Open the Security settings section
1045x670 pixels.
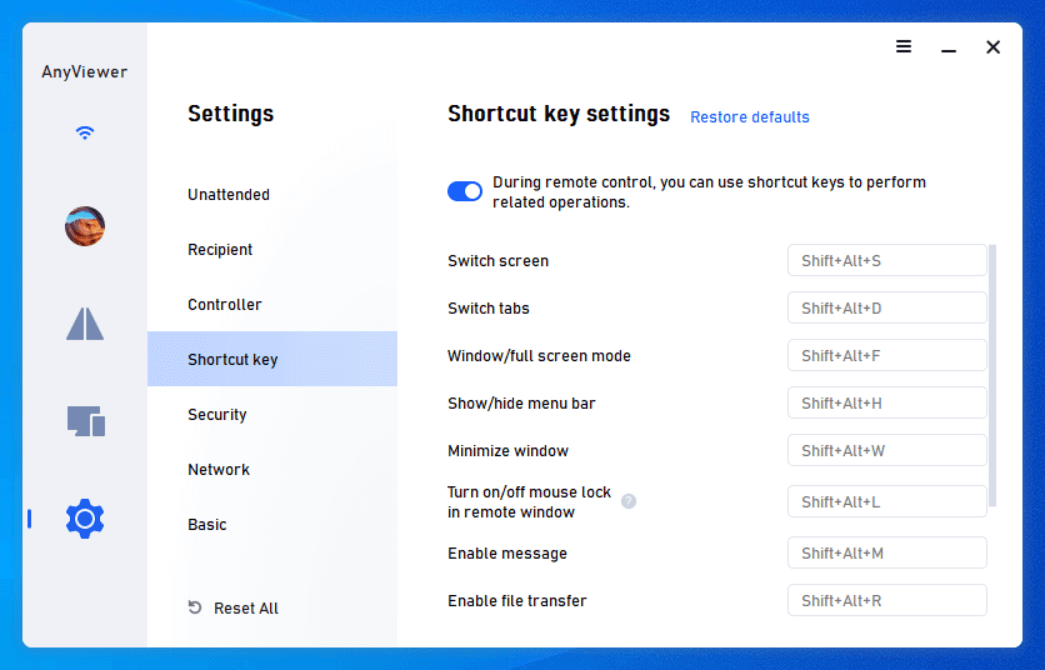pos(217,415)
